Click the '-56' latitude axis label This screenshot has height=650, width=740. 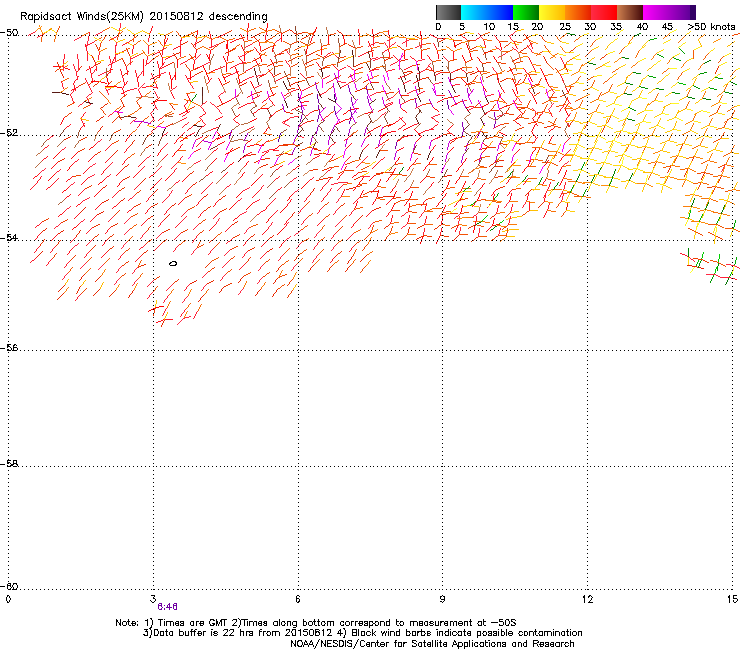9,348
